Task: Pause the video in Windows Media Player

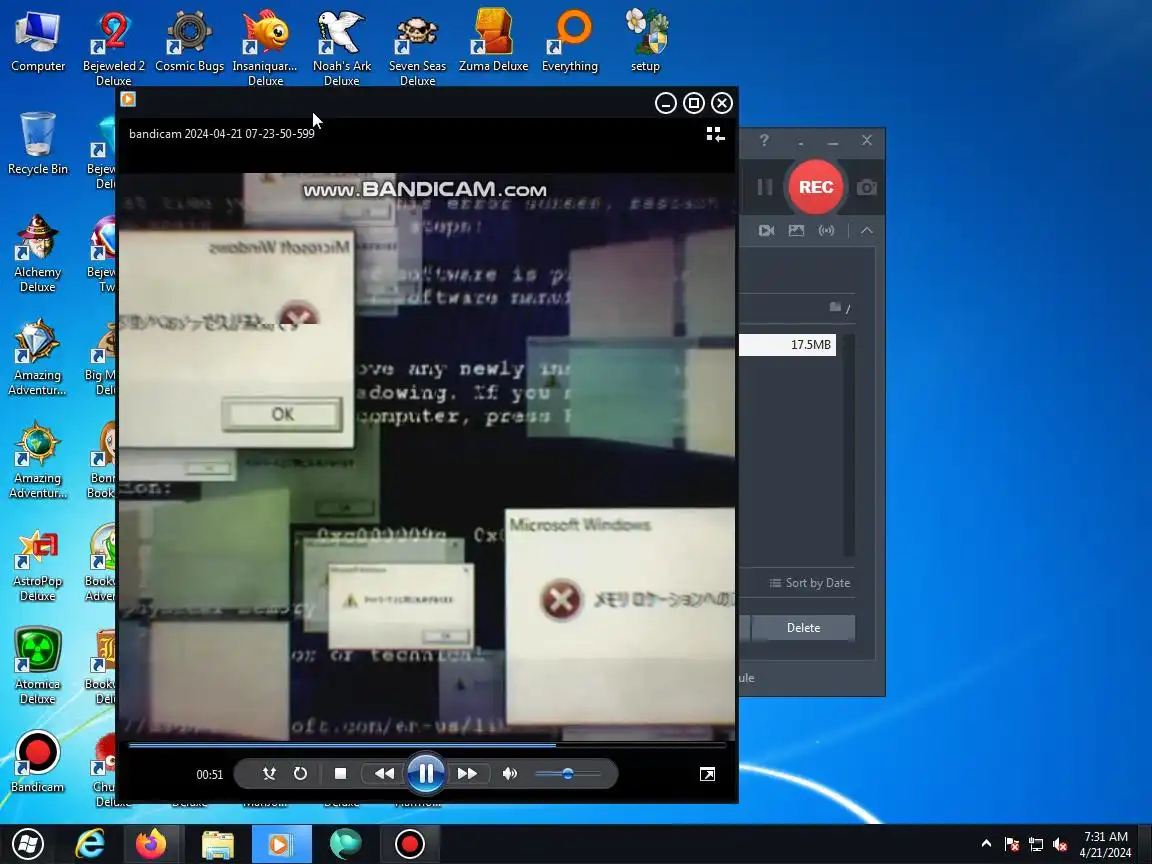Action: 425,773
